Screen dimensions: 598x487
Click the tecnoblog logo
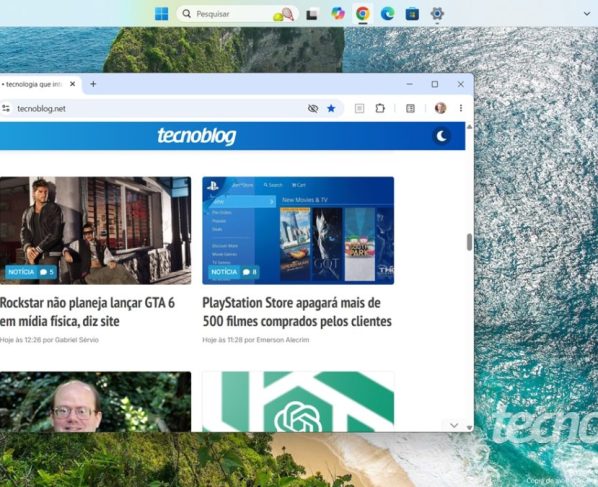coord(197,136)
